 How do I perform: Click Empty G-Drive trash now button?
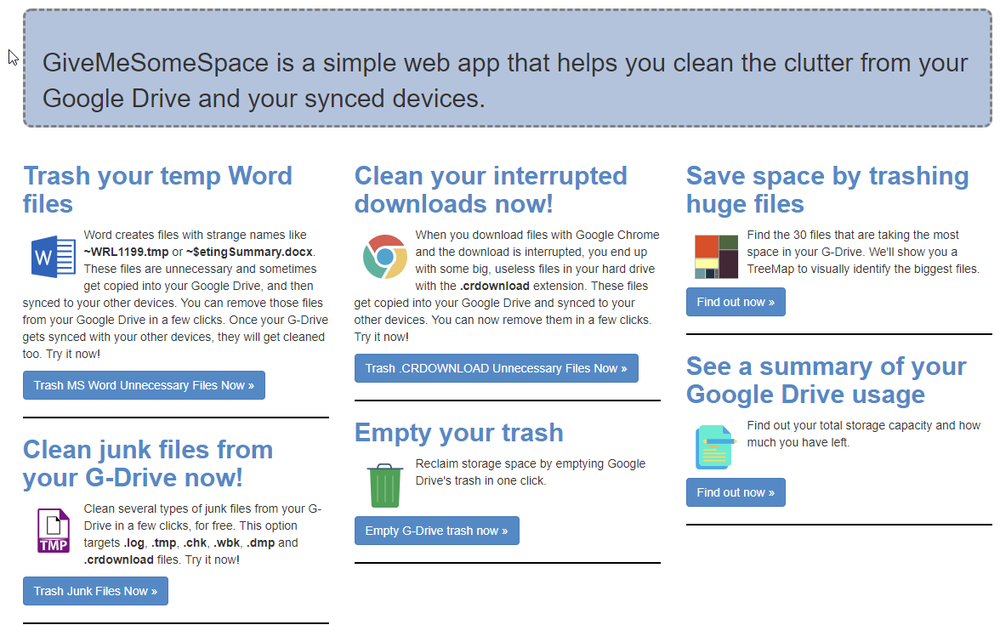click(437, 530)
